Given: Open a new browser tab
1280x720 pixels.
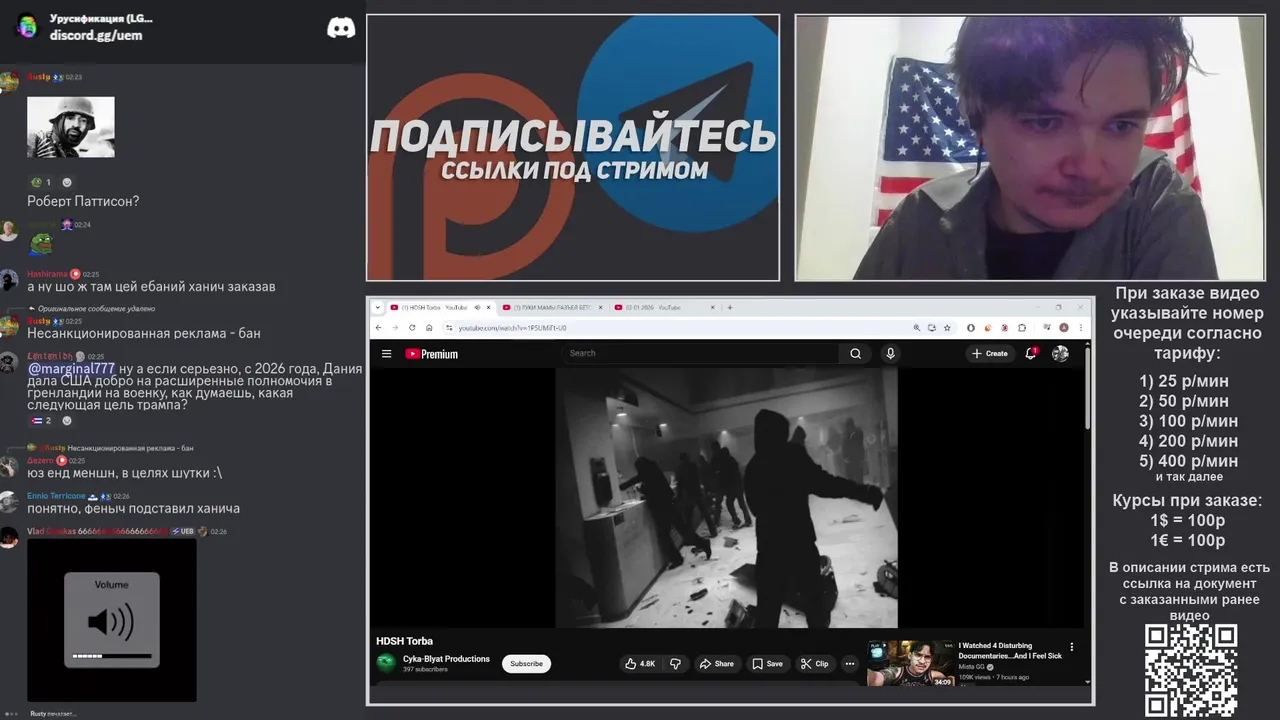Looking at the screenshot, I should coord(730,307).
